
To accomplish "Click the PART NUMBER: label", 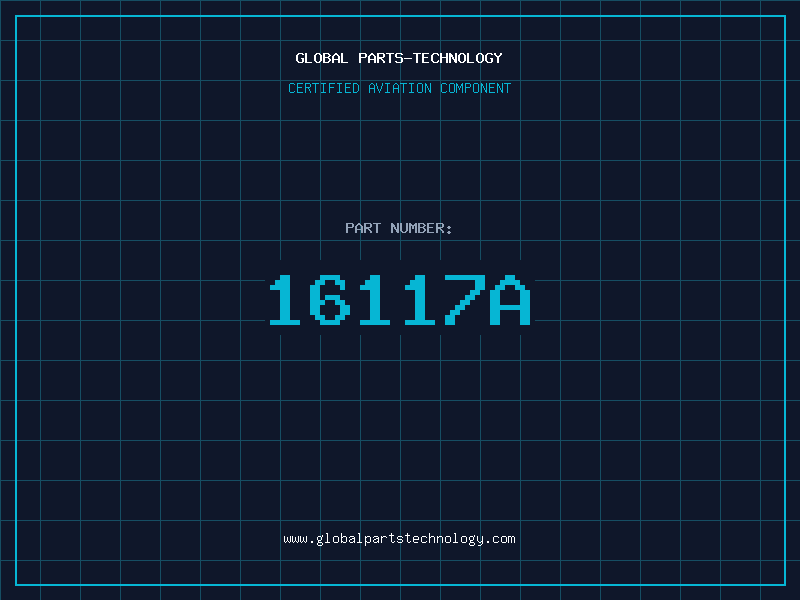I will tap(398, 228).
